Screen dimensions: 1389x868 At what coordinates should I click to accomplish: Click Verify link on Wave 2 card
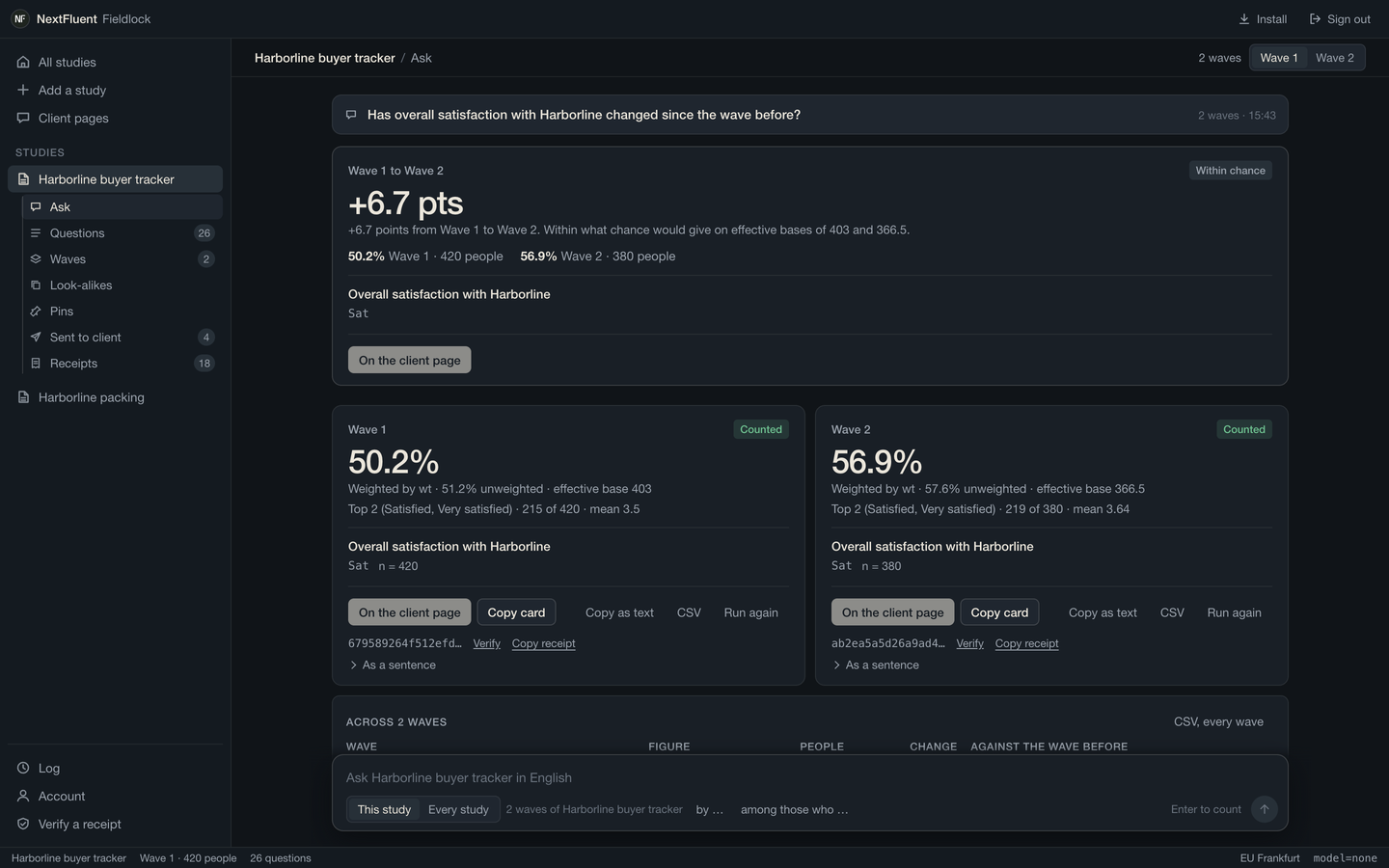coord(970,643)
